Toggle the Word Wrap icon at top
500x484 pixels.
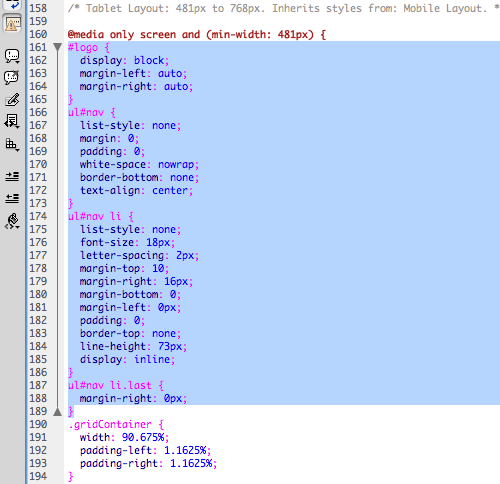coord(12,5)
